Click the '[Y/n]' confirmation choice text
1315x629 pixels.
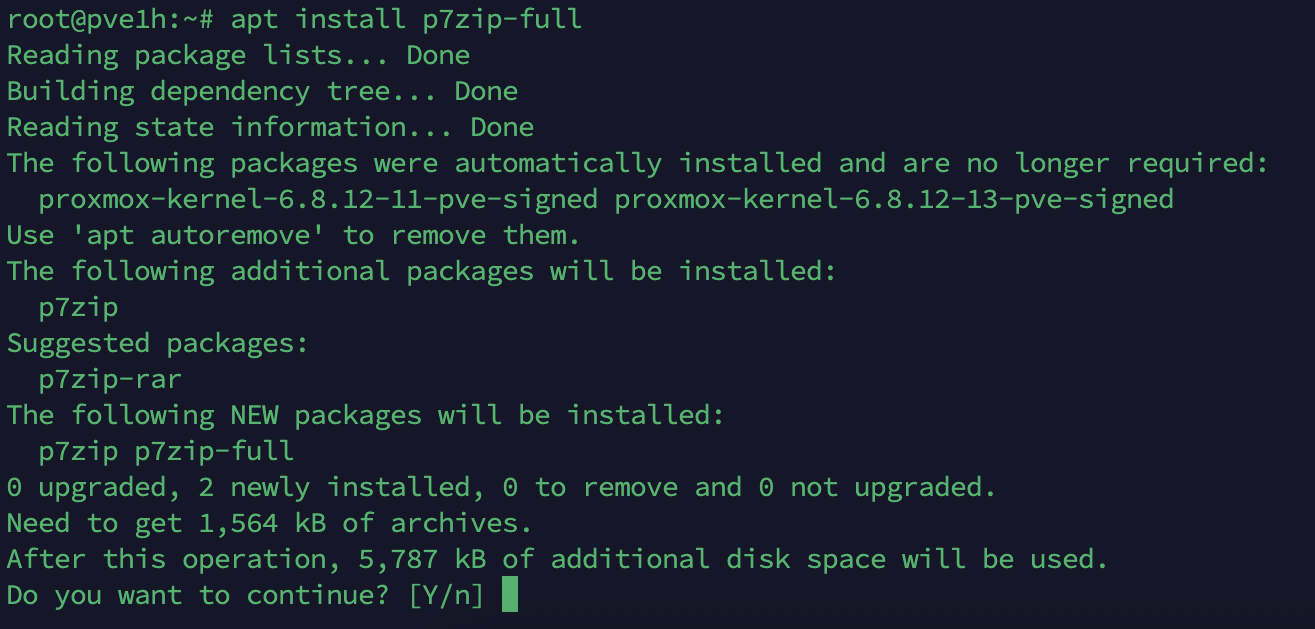pos(445,595)
